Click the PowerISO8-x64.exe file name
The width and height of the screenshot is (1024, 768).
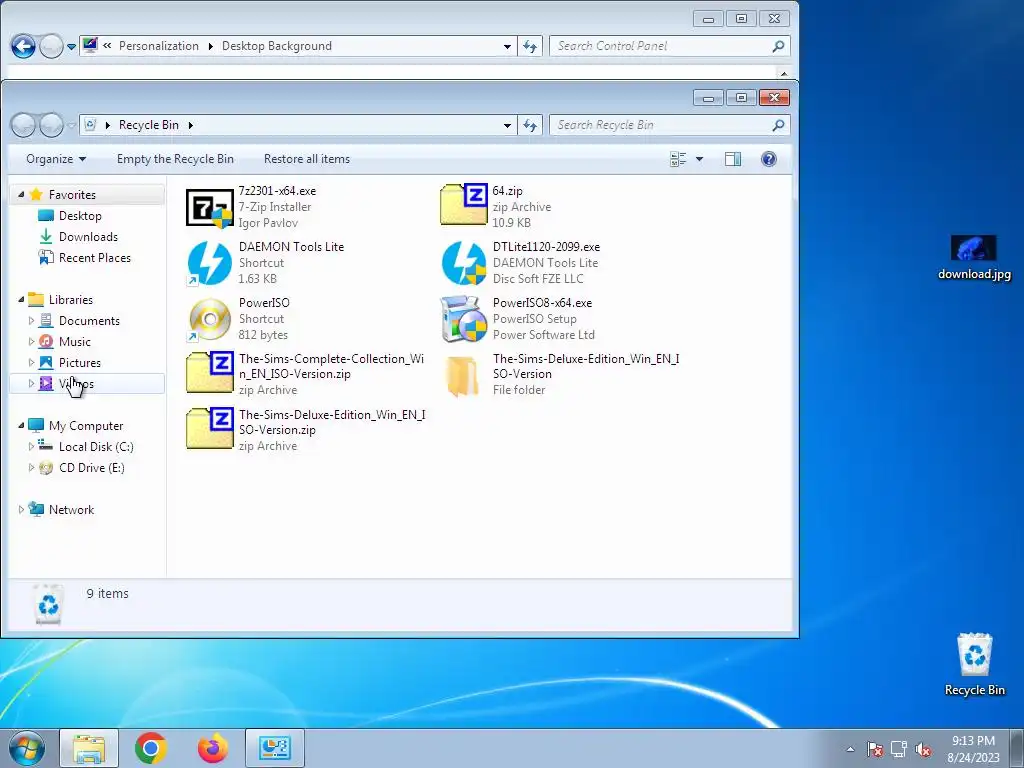(x=542, y=303)
